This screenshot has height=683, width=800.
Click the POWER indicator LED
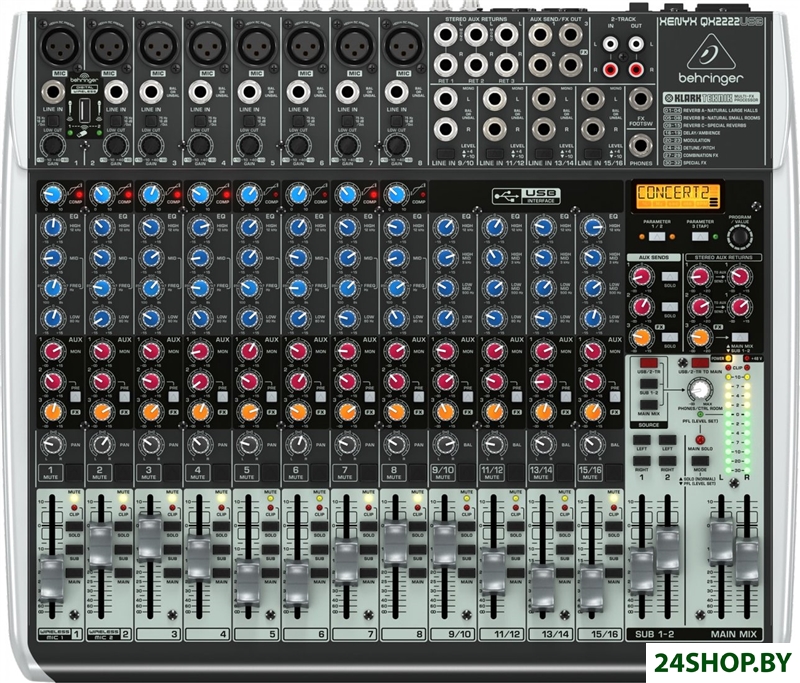[728, 358]
